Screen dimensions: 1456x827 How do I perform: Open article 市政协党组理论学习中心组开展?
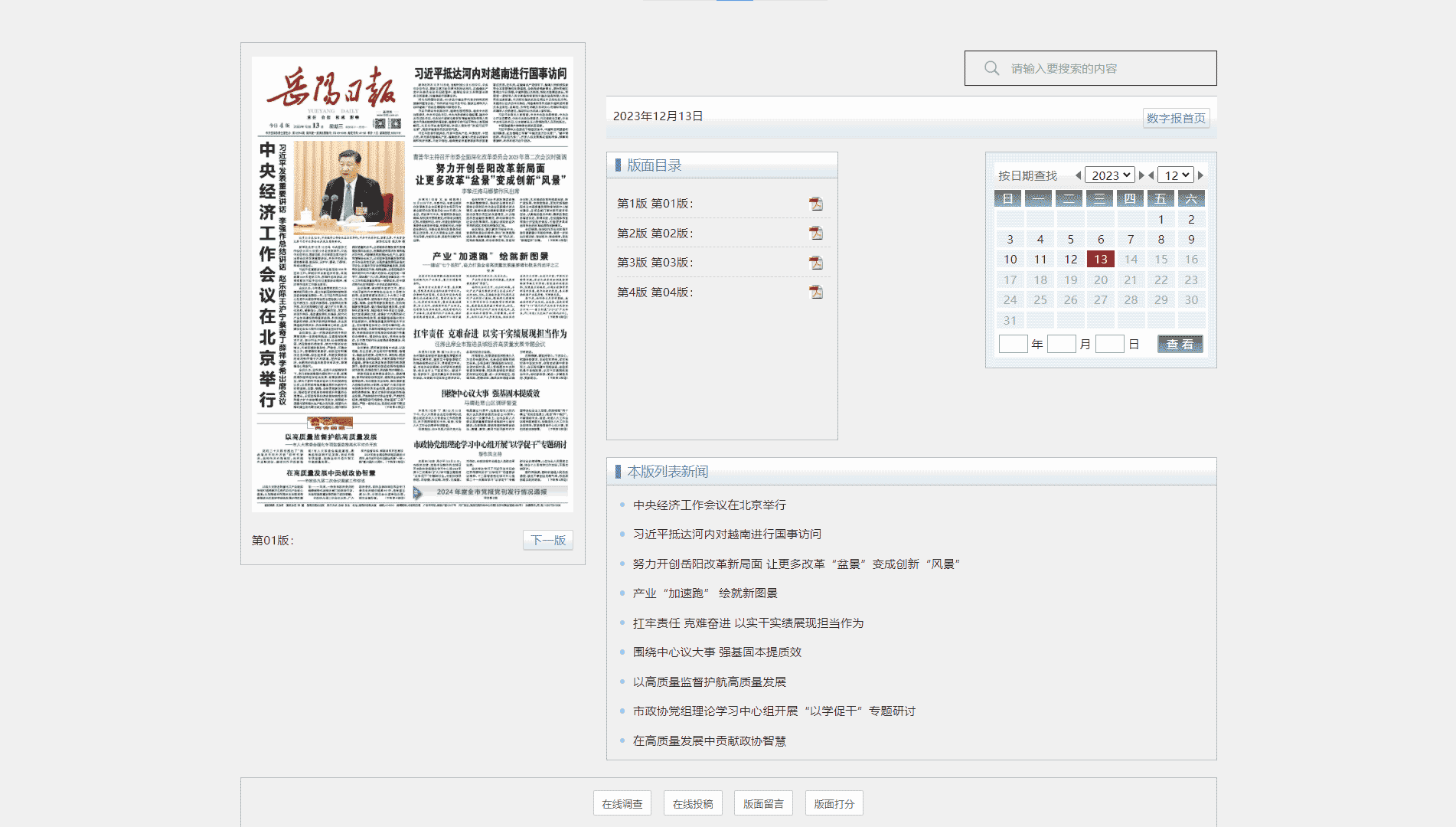pos(774,711)
